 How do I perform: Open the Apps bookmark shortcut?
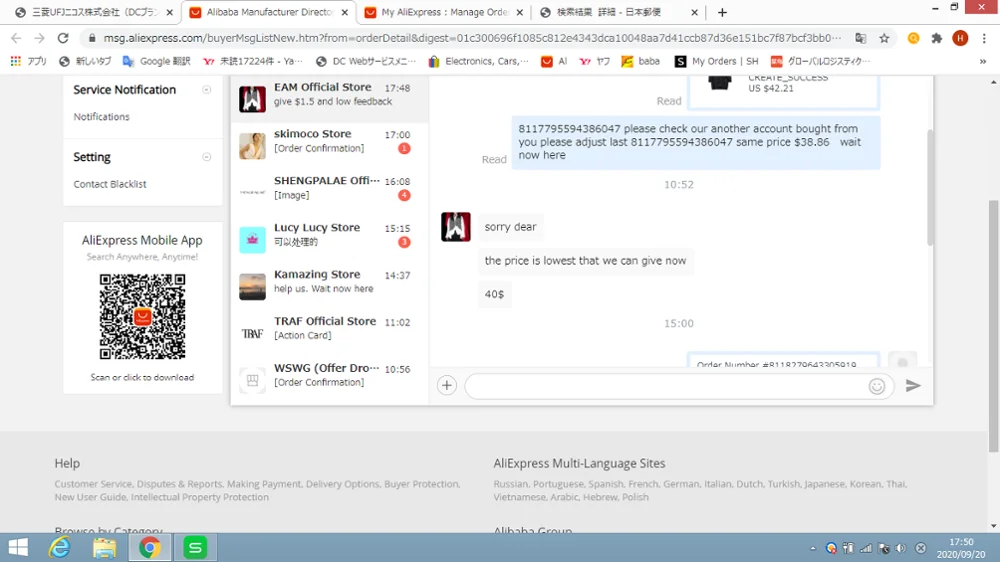click(29, 61)
